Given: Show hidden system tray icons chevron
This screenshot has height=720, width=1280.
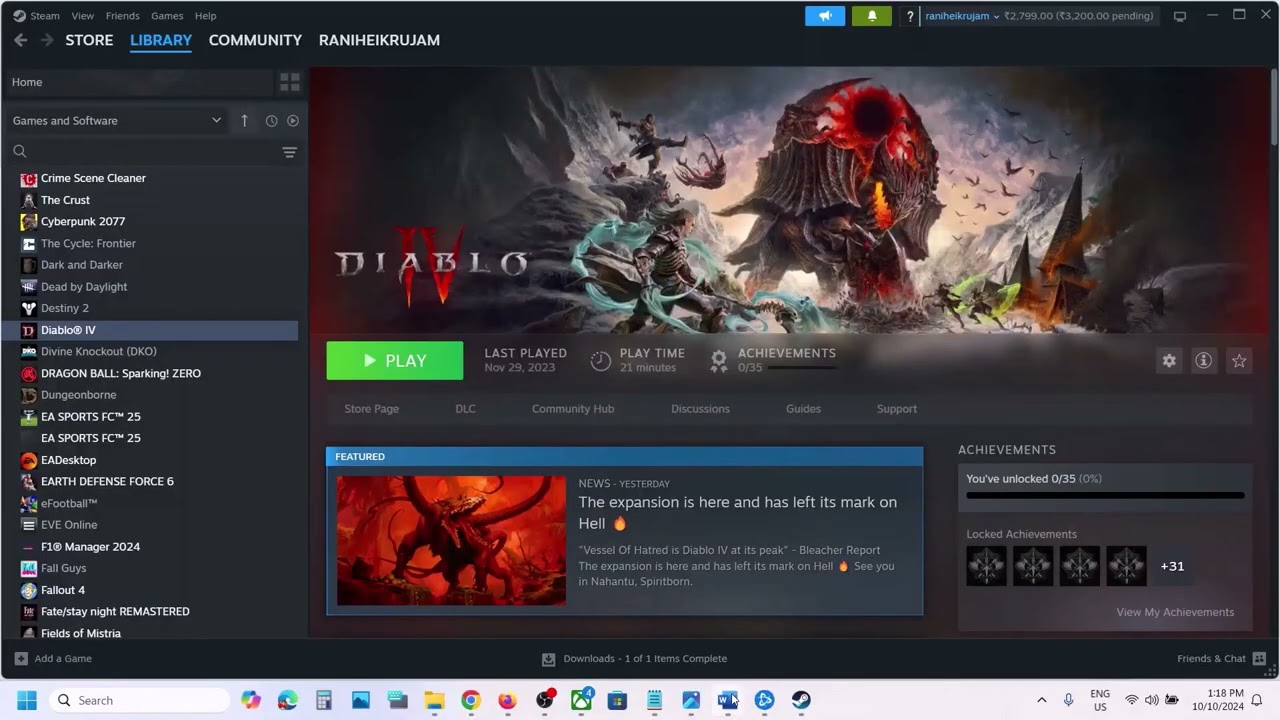Looking at the screenshot, I should click(x=1041, y=700).
